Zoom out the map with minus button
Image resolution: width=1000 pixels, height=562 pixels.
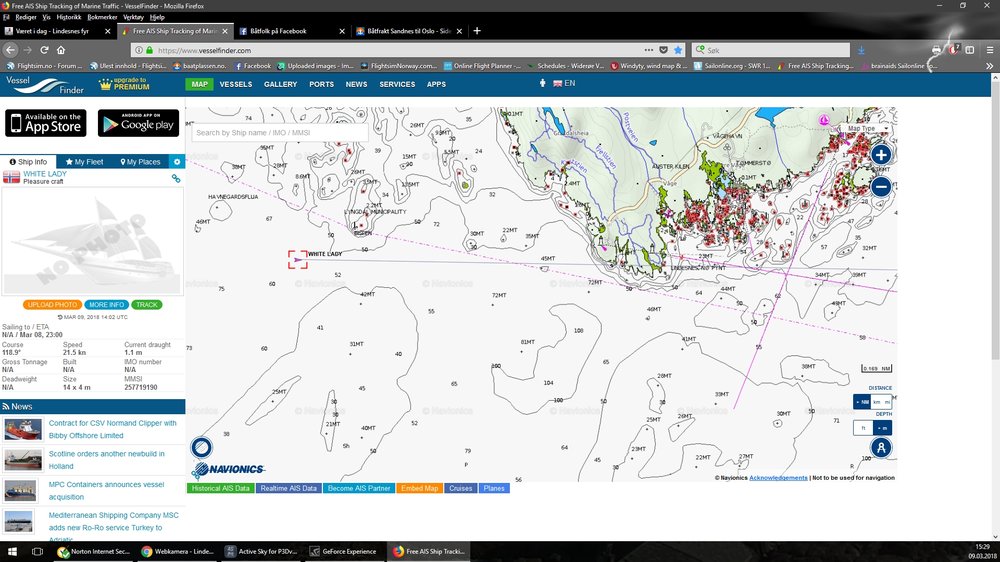pos(881,186)
